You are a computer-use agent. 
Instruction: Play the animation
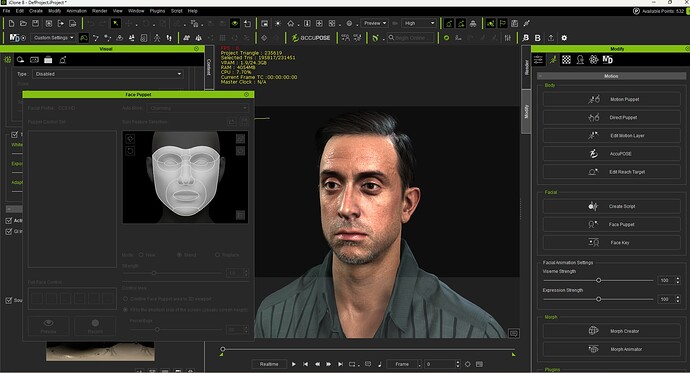coord(294,364)
